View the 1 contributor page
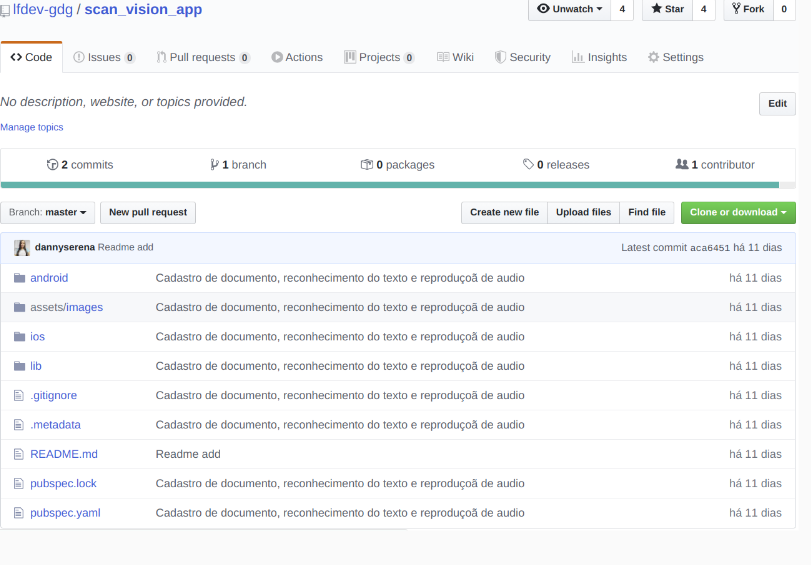This screenshot has height=565, width=811. click(x=715, y=165)
